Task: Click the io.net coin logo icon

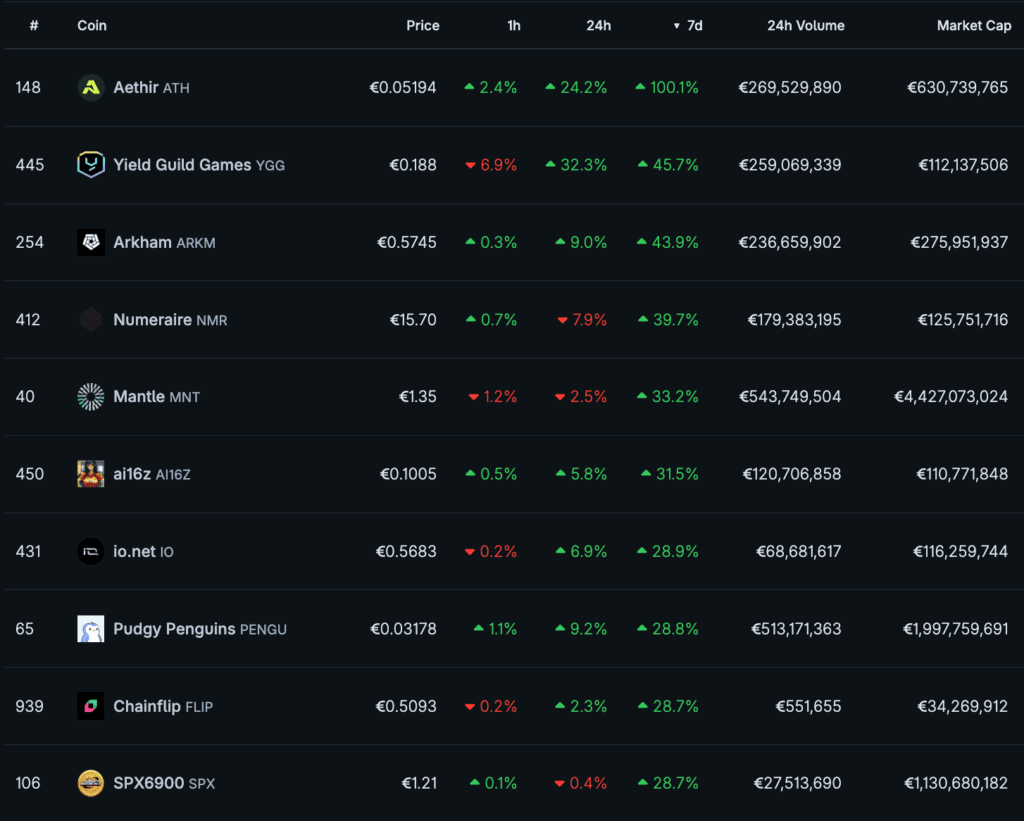Action: [x=91, y=551]
